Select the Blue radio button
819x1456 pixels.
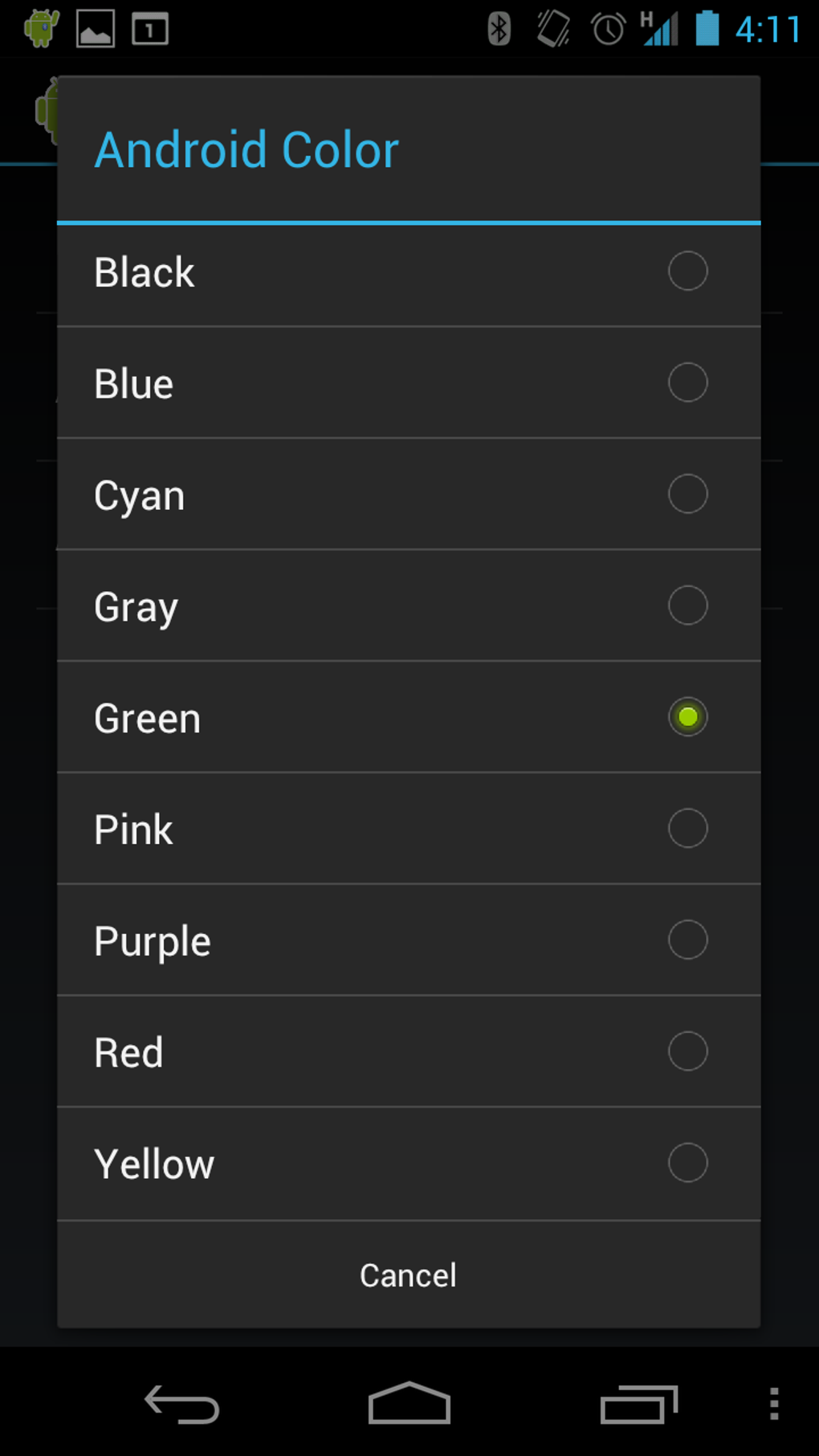click(687, 382)
